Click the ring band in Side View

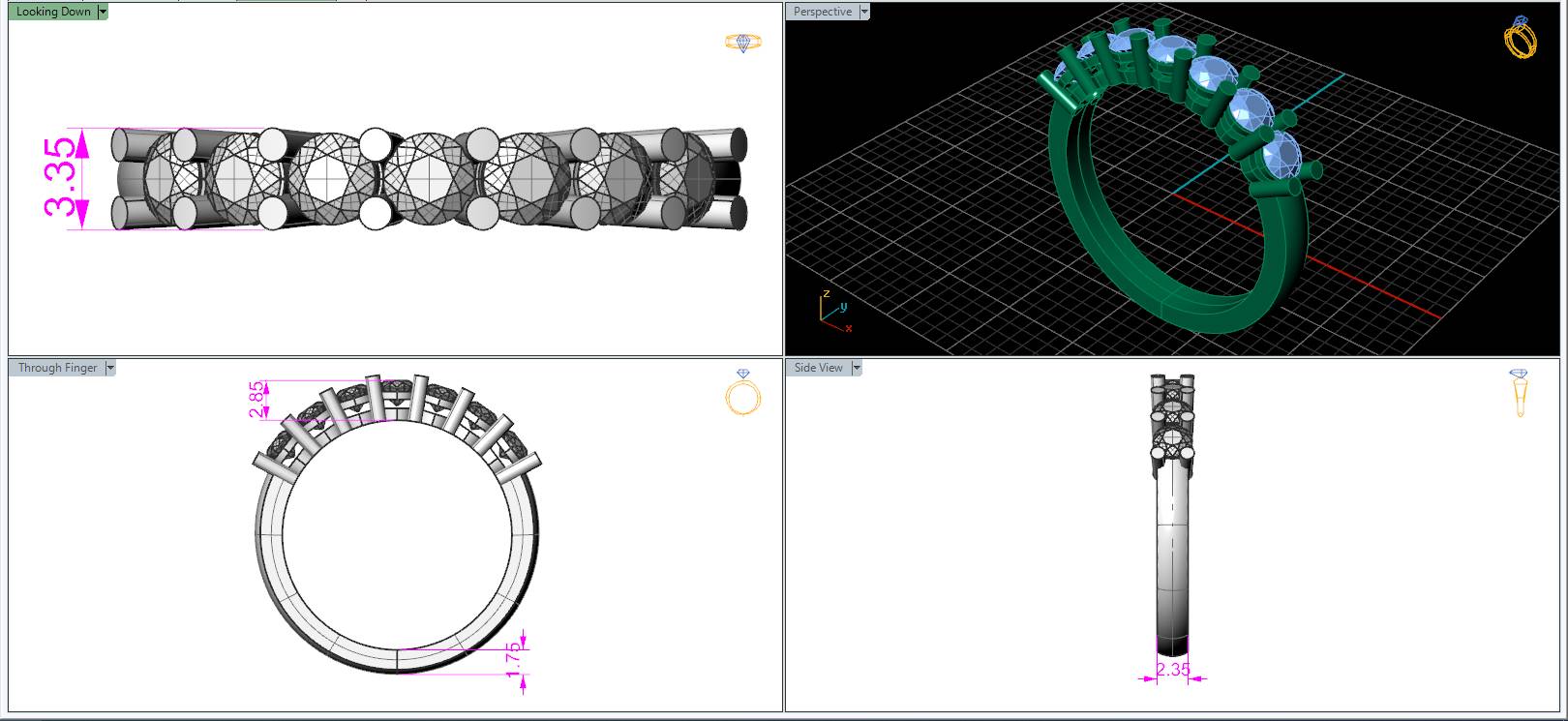click(x=1173, y=556)
